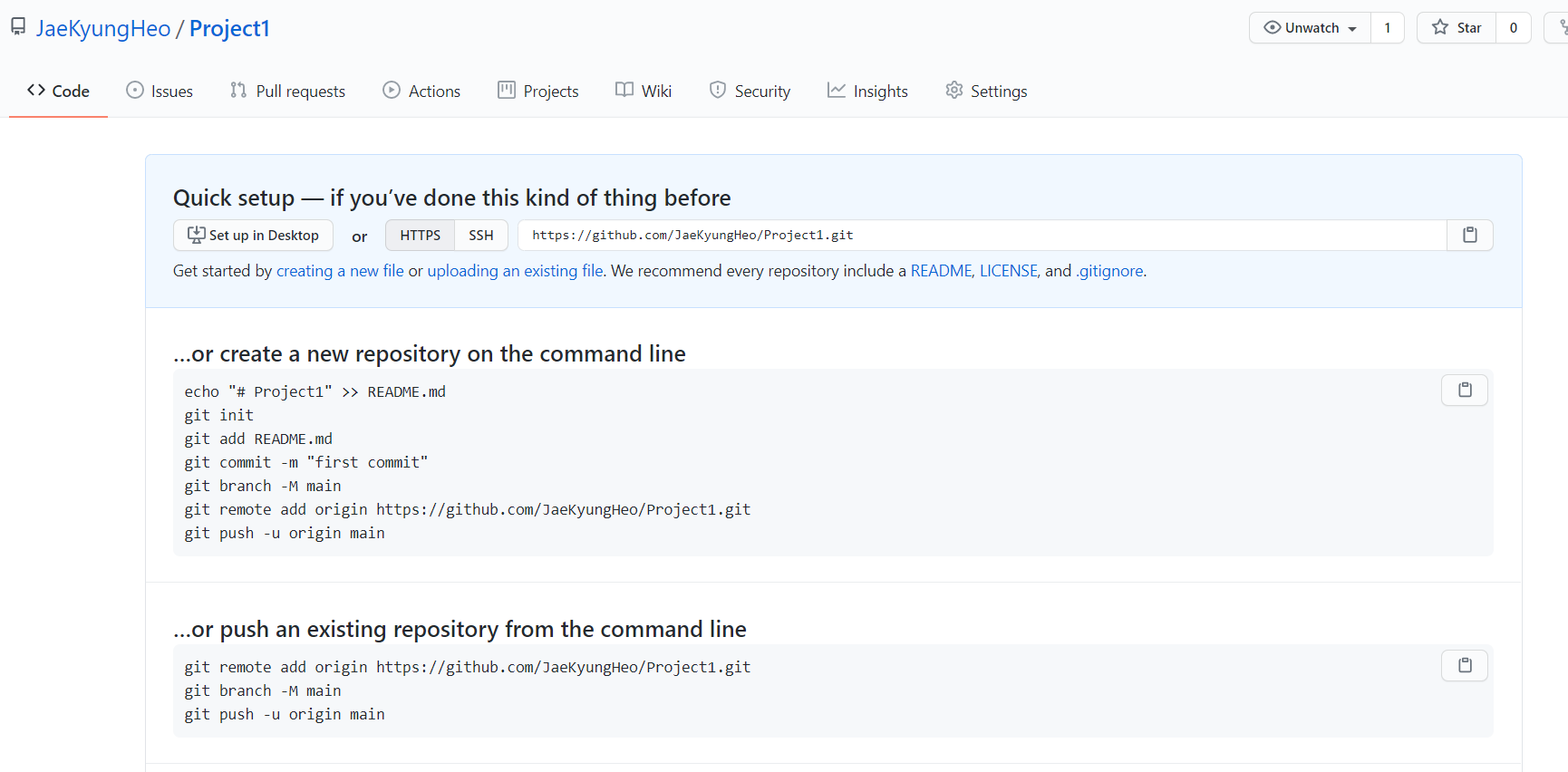Click the Actions play icon
This screenshot has height=772, width=1568.
point(392,90)
